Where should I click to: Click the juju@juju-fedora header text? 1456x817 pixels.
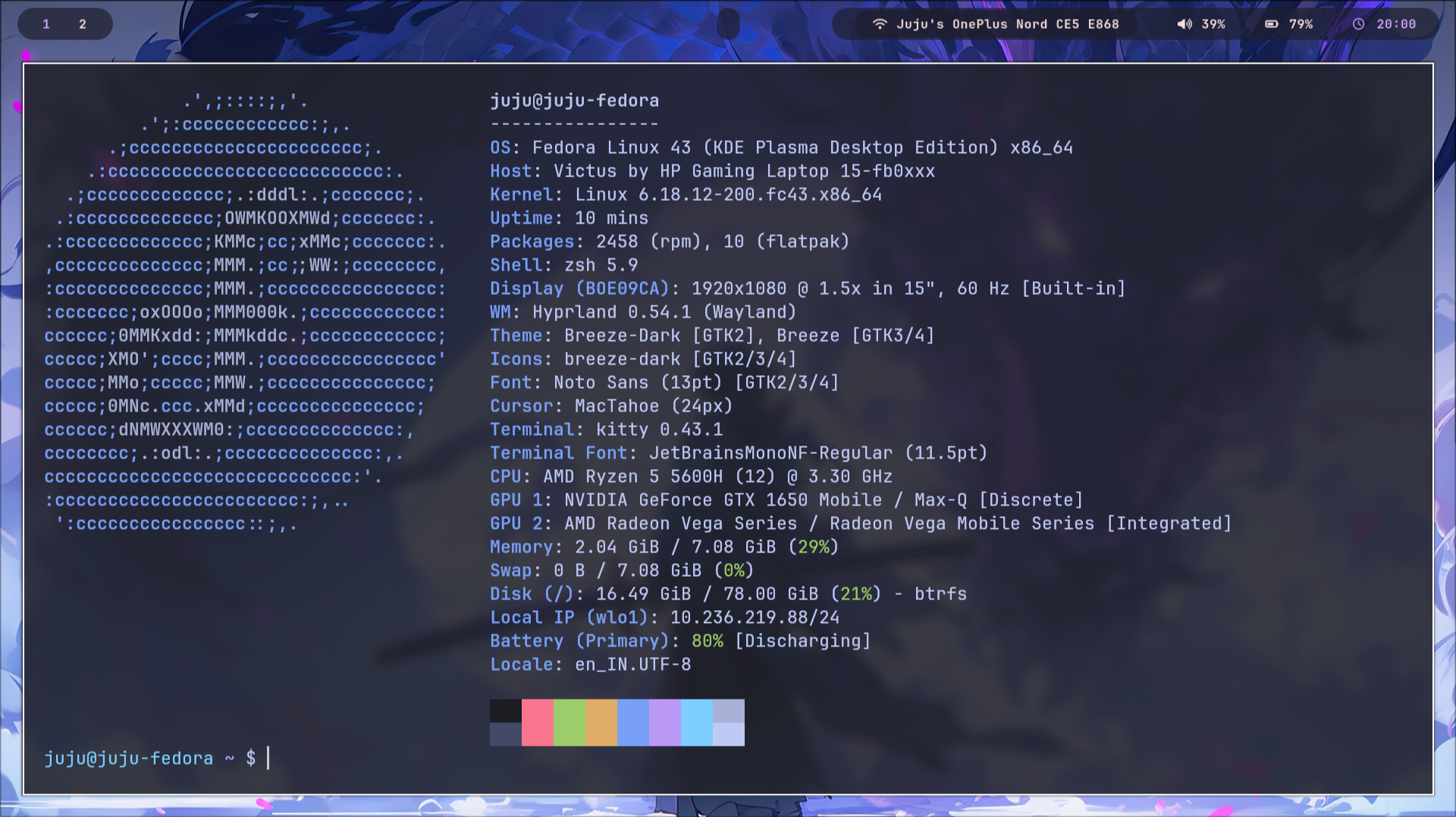pyautogui.click(x=574, y=101)
